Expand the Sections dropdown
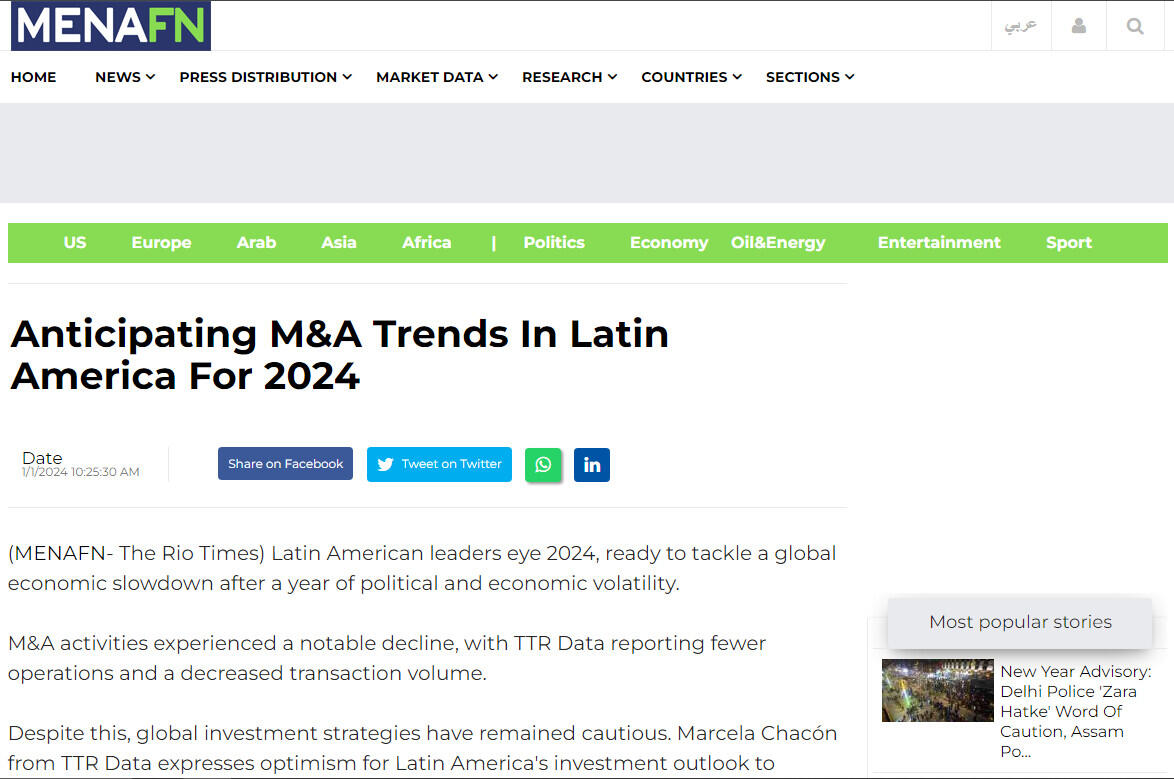Image resolution: width=1174 pixels, height=779 pixels. click(x=809, y=77)
